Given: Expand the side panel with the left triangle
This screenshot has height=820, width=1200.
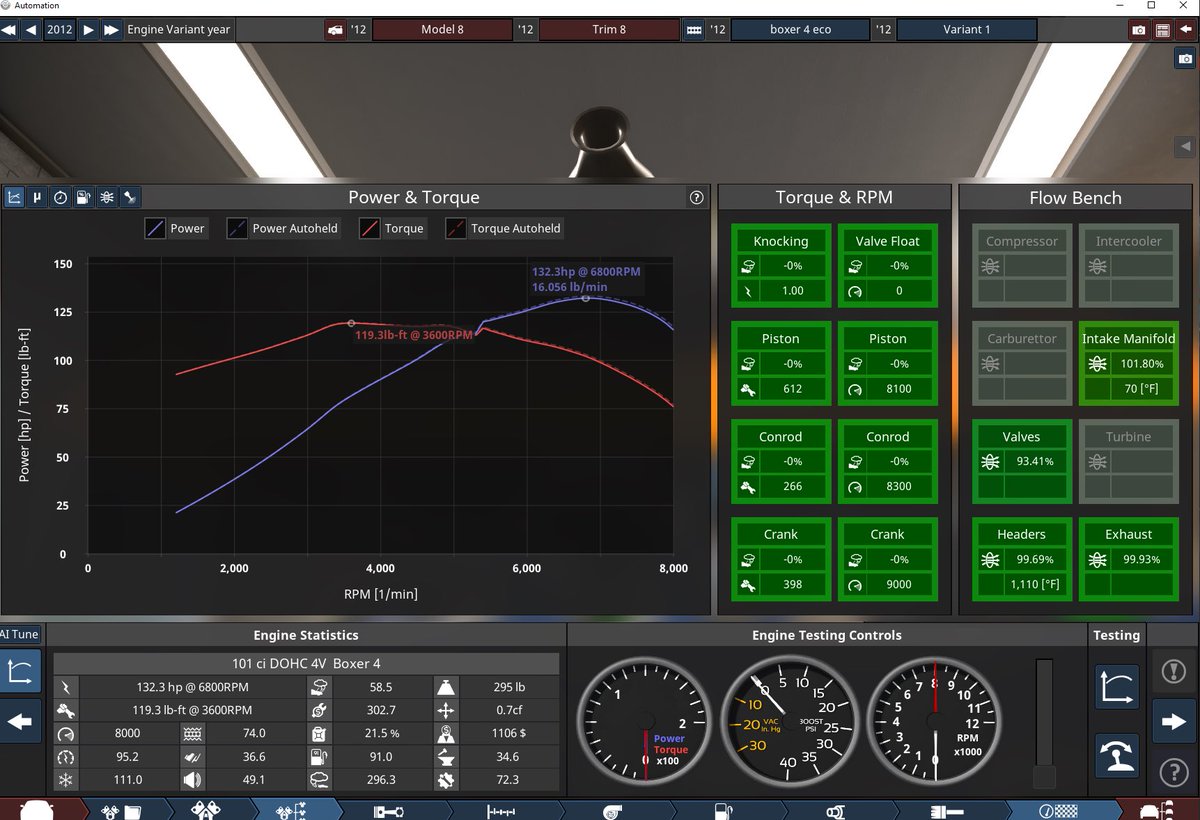Looking at the screenshot, I should point(1186,147).
